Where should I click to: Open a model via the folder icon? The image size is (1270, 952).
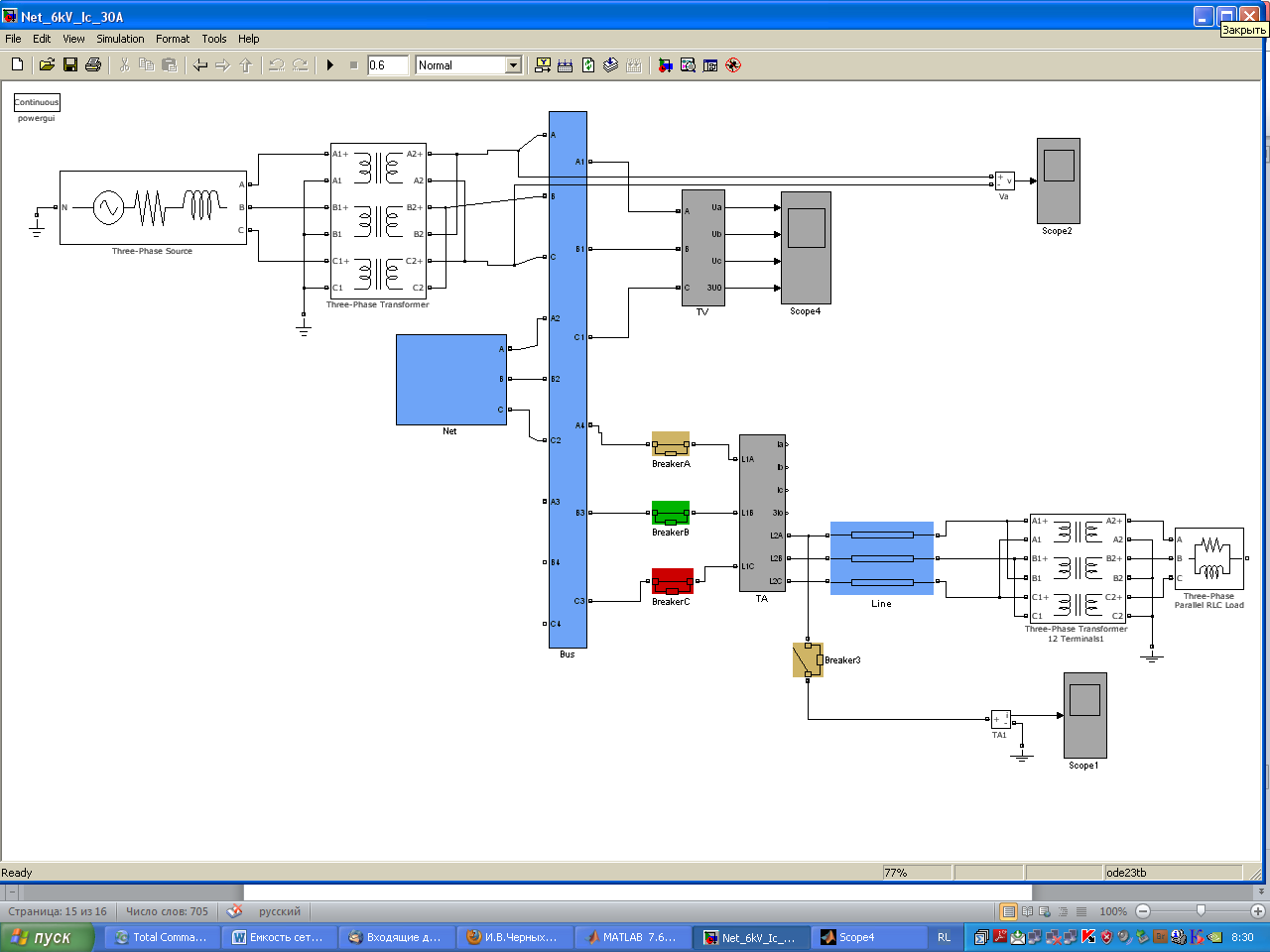(47, 64)
